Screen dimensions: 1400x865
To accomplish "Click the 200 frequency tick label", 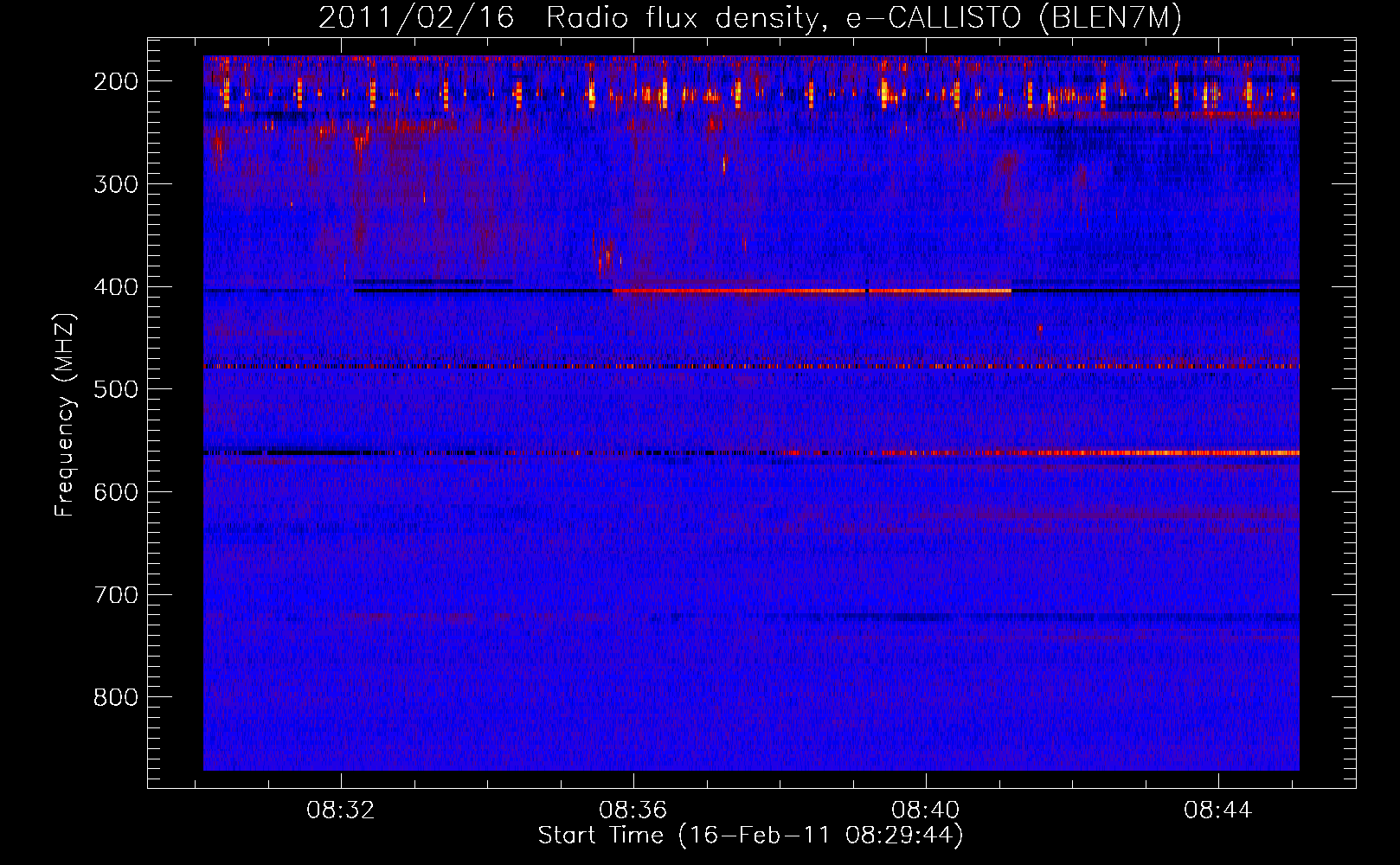I will [x=116, y=81].
